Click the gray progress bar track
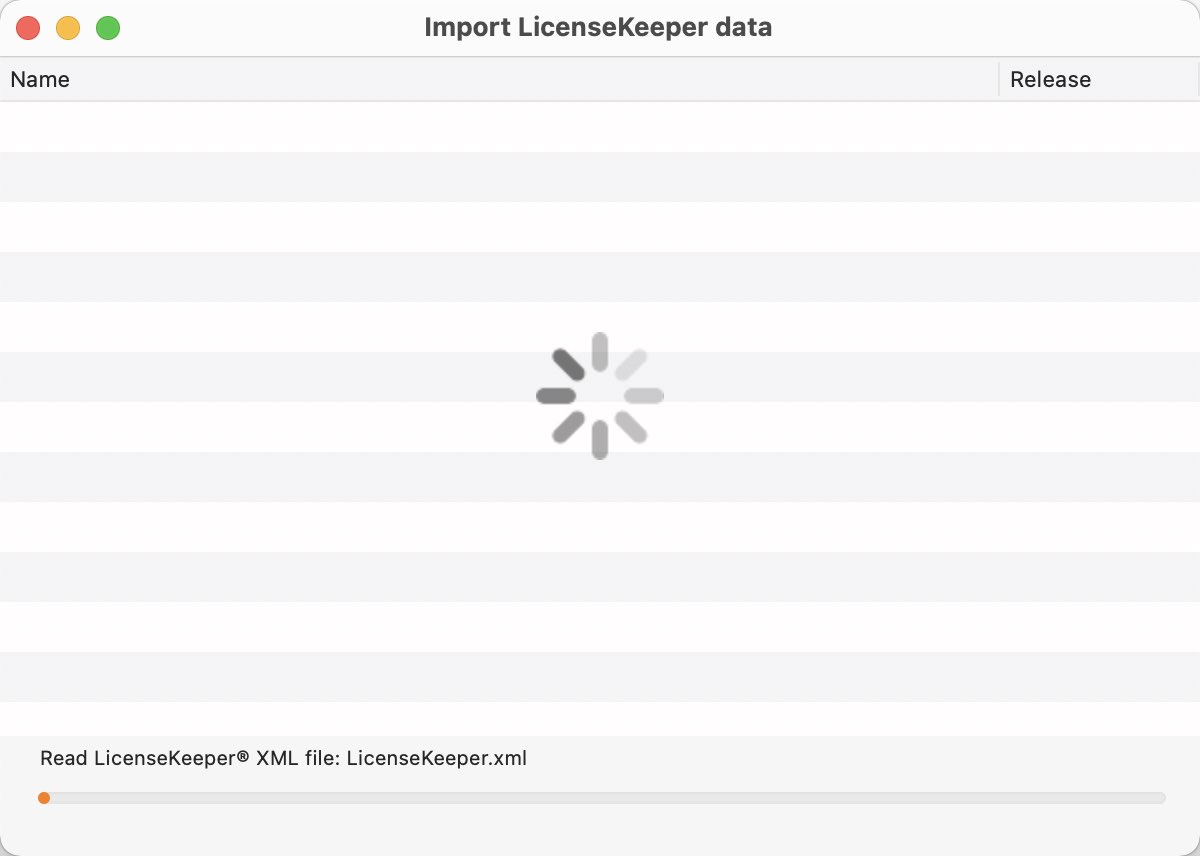Screen dimensions: 1200x856 pyautogui.click(x=602, y=798)
